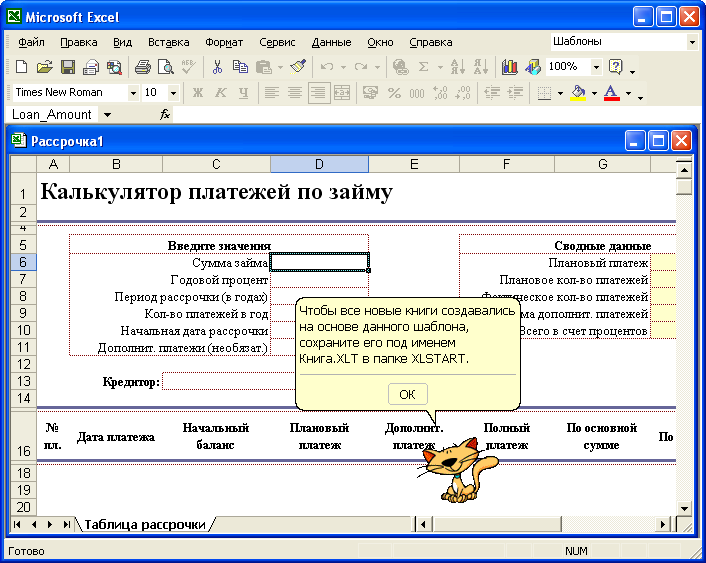Open the zoom 100% dropdown
This screenshot has width=706, height=563.
pyautogui.click(x=597, y=68)
